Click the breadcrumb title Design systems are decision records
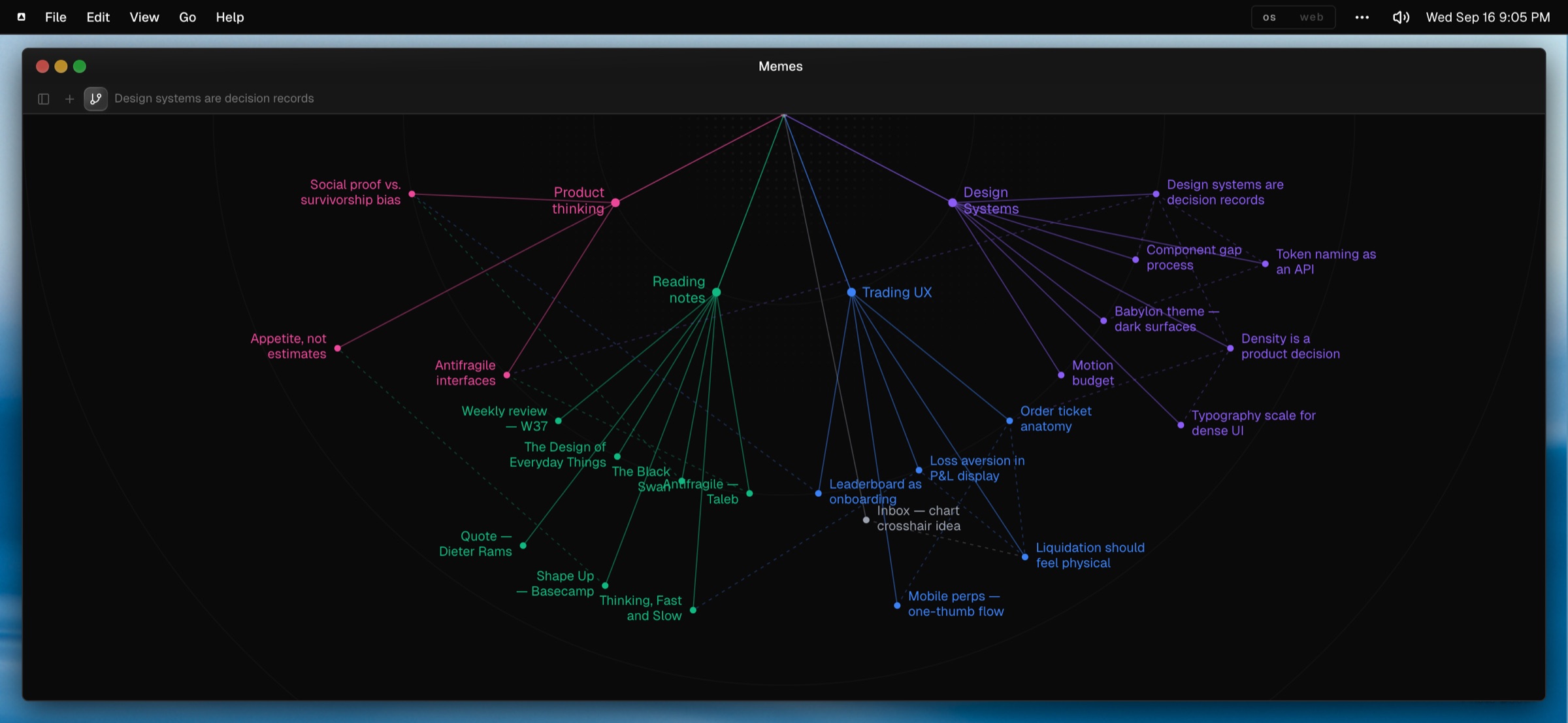The image size is (1568, 723). click(214, 99)
